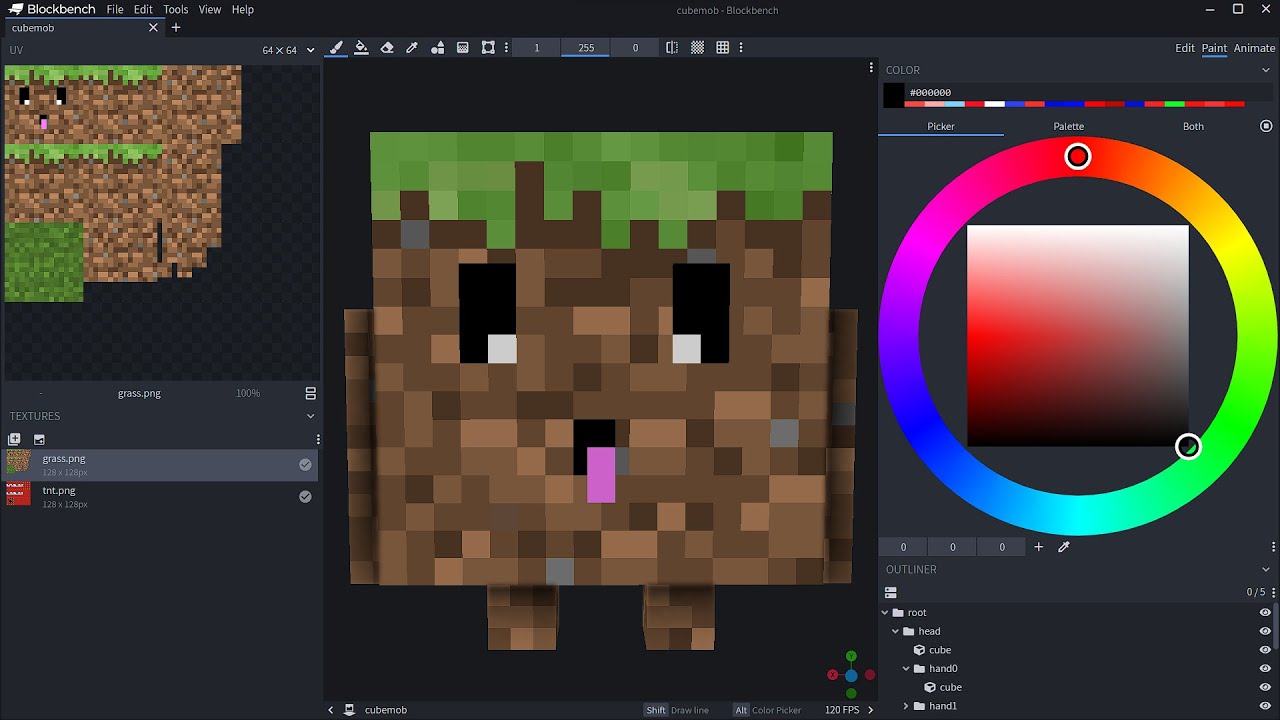Toggle mirror painting mode
This screenshot has width=1280, height=720.
coord(672,48)
